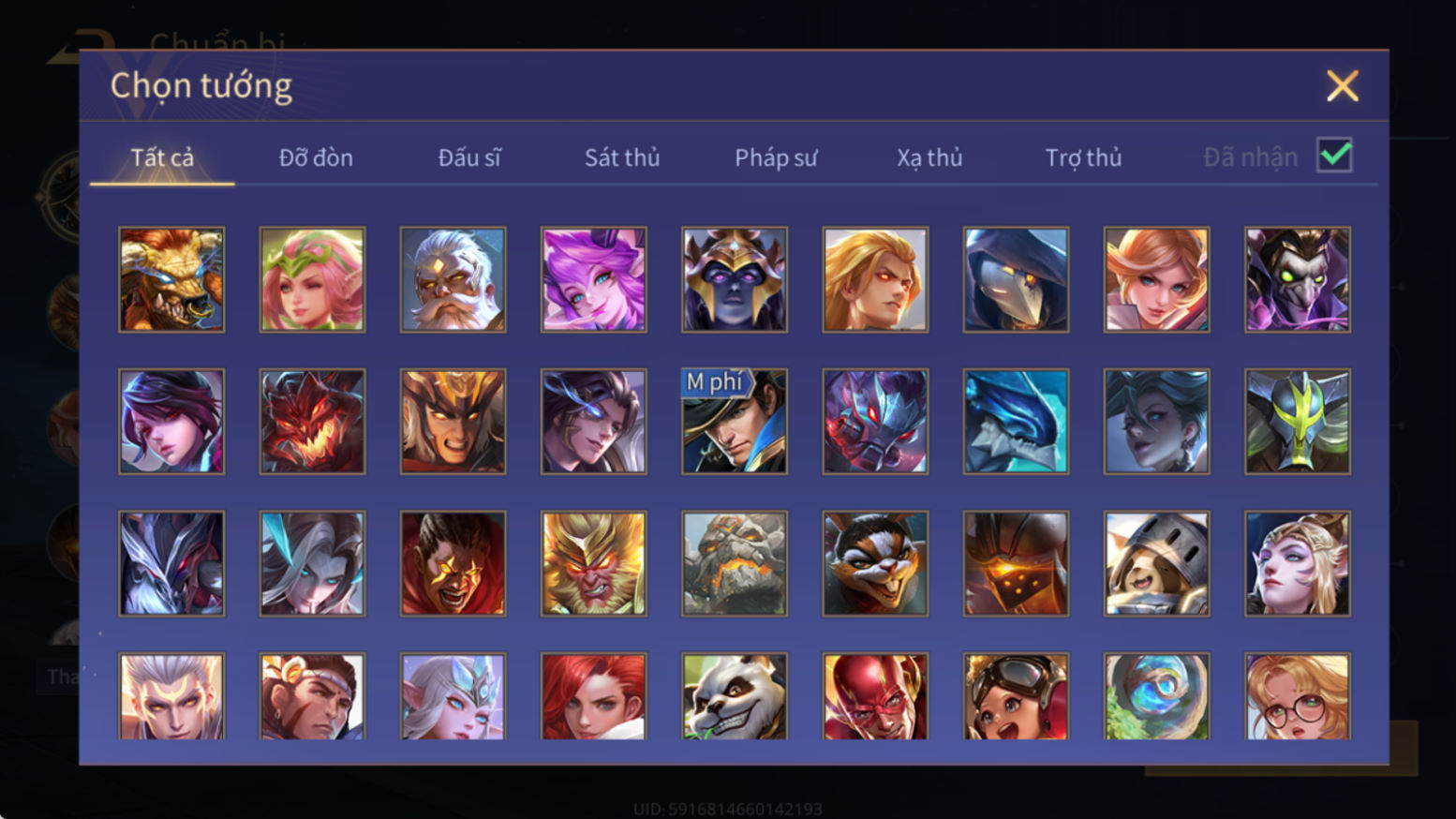Select the raccoon hero portrait
This screenshot has height=819, width=1456.
coord(875,563)
